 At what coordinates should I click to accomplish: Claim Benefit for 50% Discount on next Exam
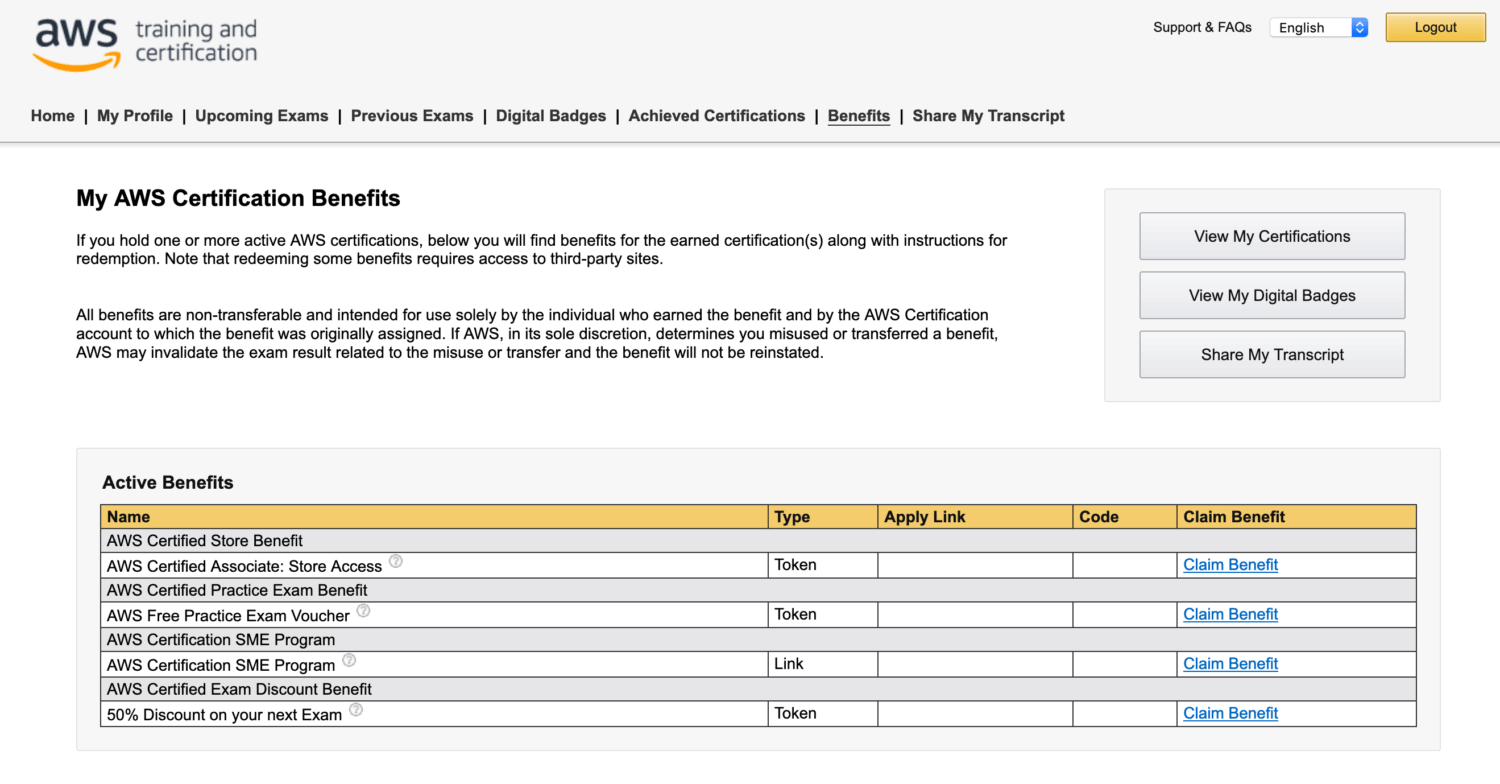pyautogui.click(x=1231, y=713)
